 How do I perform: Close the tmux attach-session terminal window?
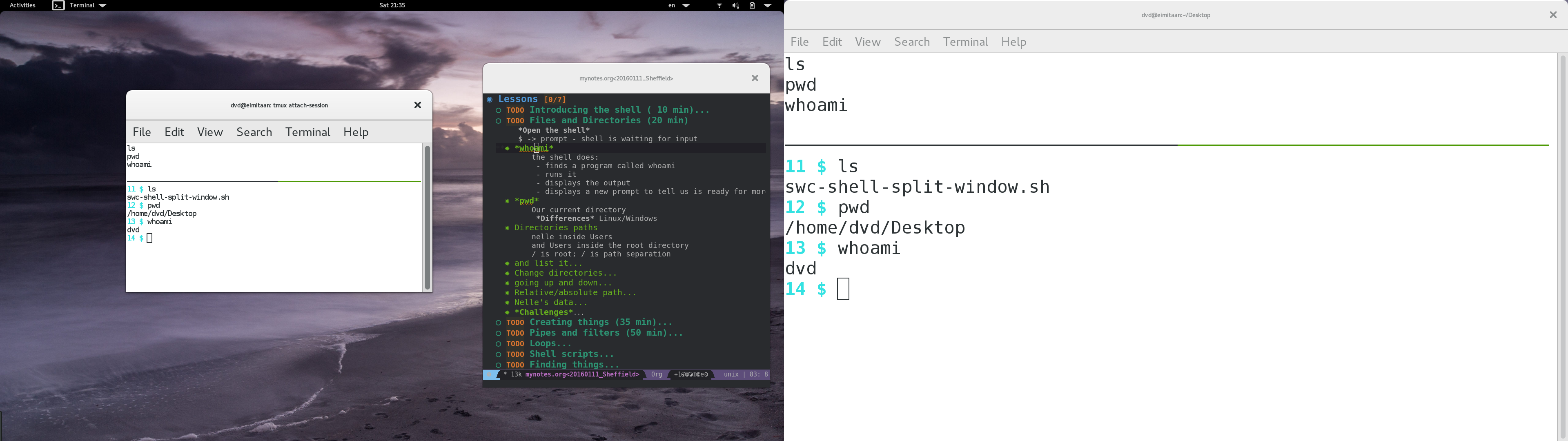click(418, 105)
